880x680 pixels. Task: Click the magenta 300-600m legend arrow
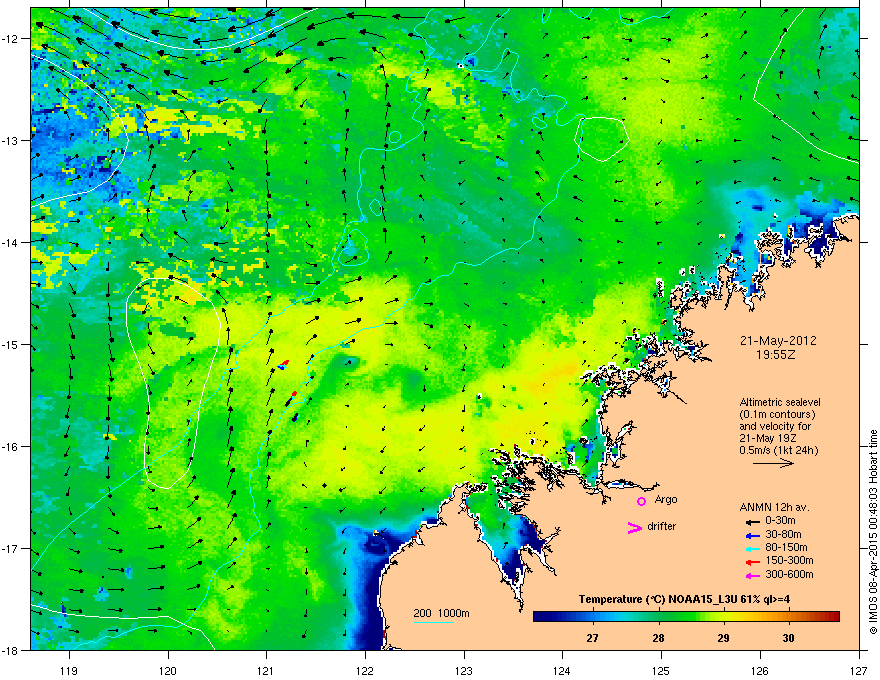[752, 575]
